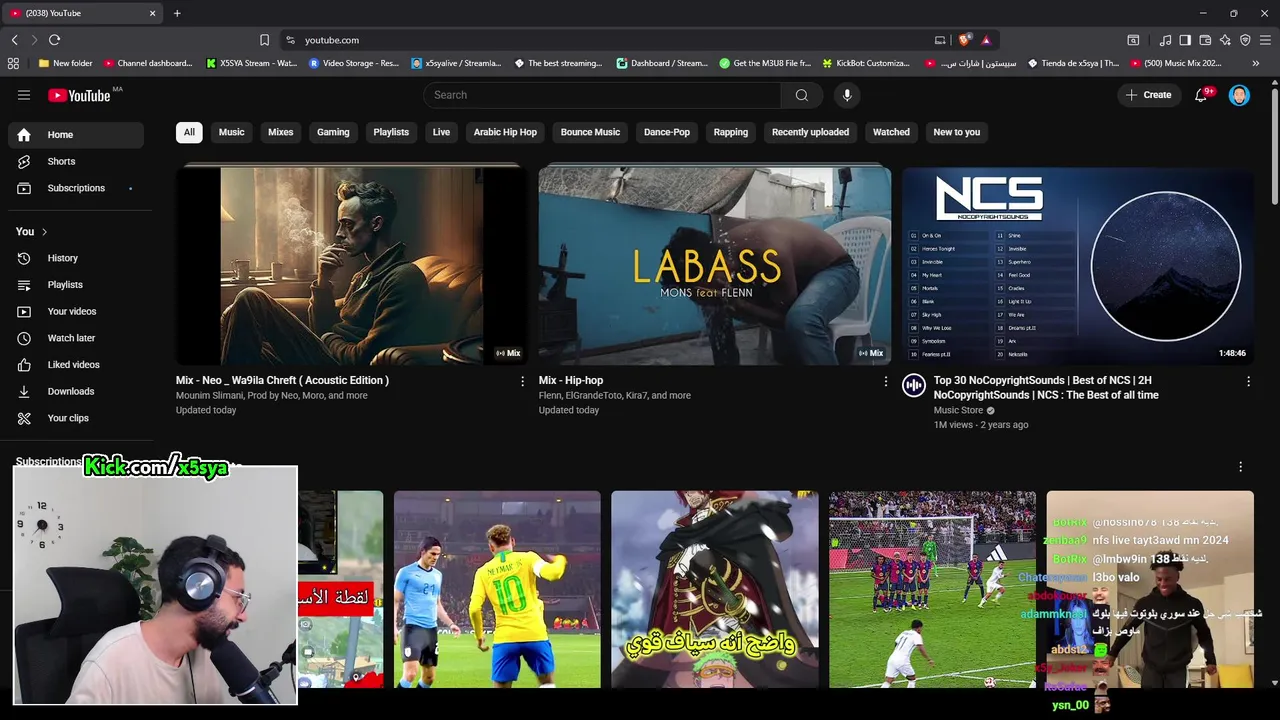Select the Music filter chip
Screen dimensions: 1280x720
coord(231,132)
